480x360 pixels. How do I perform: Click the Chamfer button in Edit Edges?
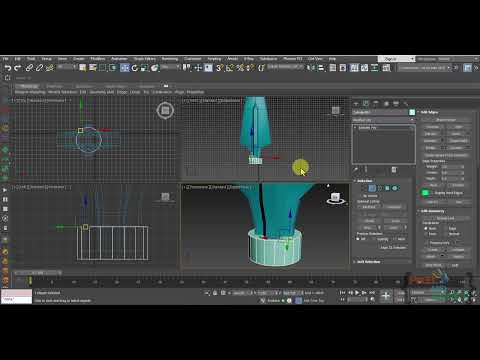point(430,141)
